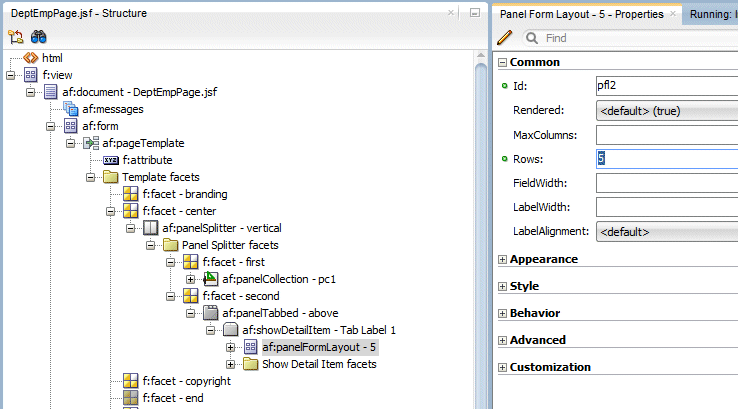Select the 'af:showDetailItem - Tab Label 1' text
This screenshot has width=738, height=409.
[319, 330]
